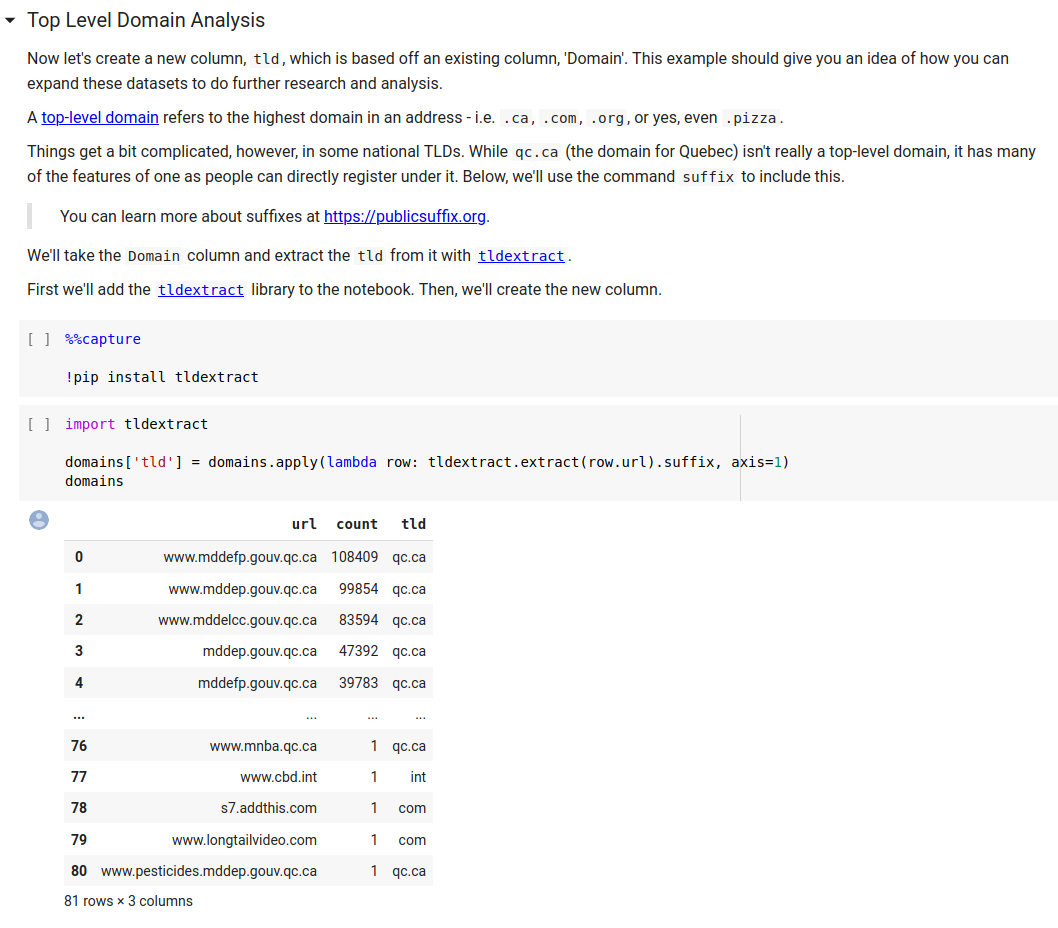Click '81 rows × 3 columns' summary text
This screenshot has width=1058, height=928.
click(128, 901)
